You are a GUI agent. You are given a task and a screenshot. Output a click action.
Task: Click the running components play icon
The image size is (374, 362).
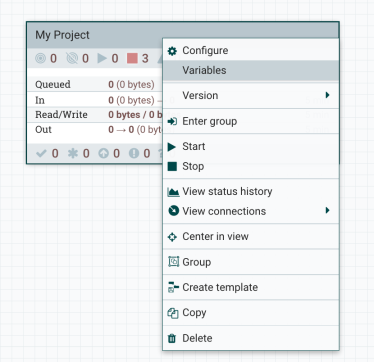[x=102, y=58]
